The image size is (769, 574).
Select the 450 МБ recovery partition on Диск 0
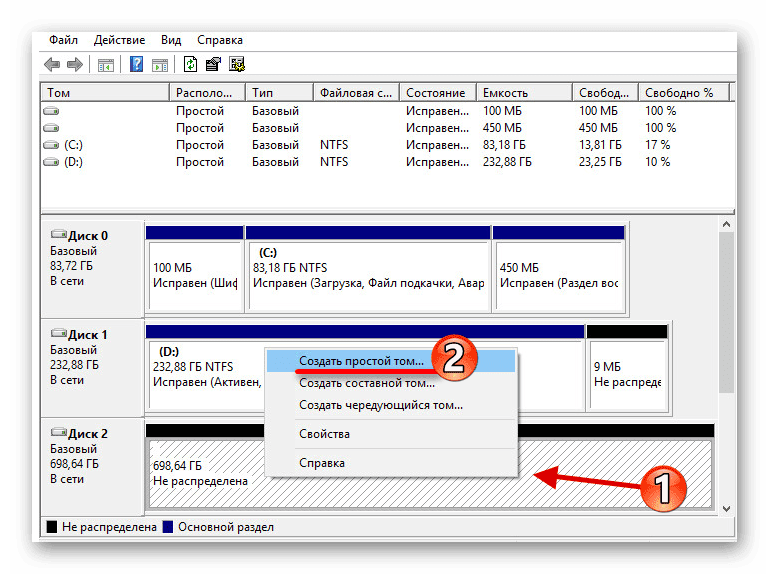(559, 269)
